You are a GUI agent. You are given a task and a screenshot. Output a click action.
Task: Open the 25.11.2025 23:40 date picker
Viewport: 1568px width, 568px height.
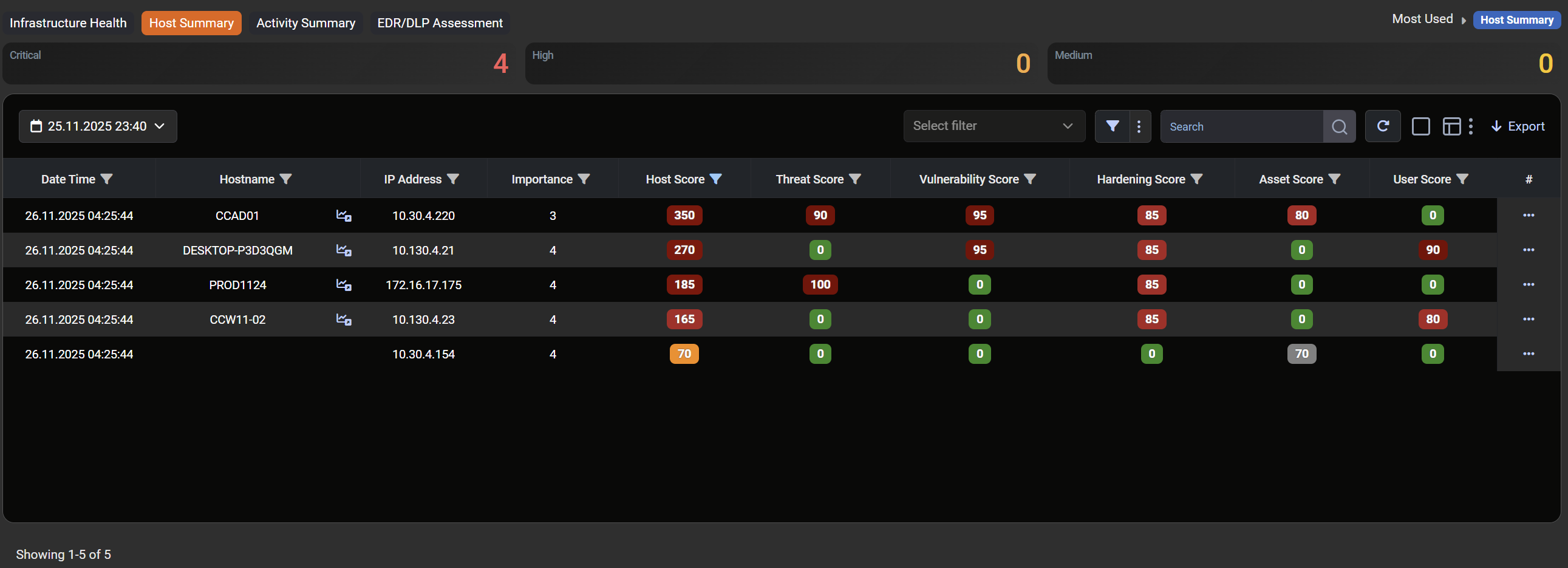(x=98, y=126)
